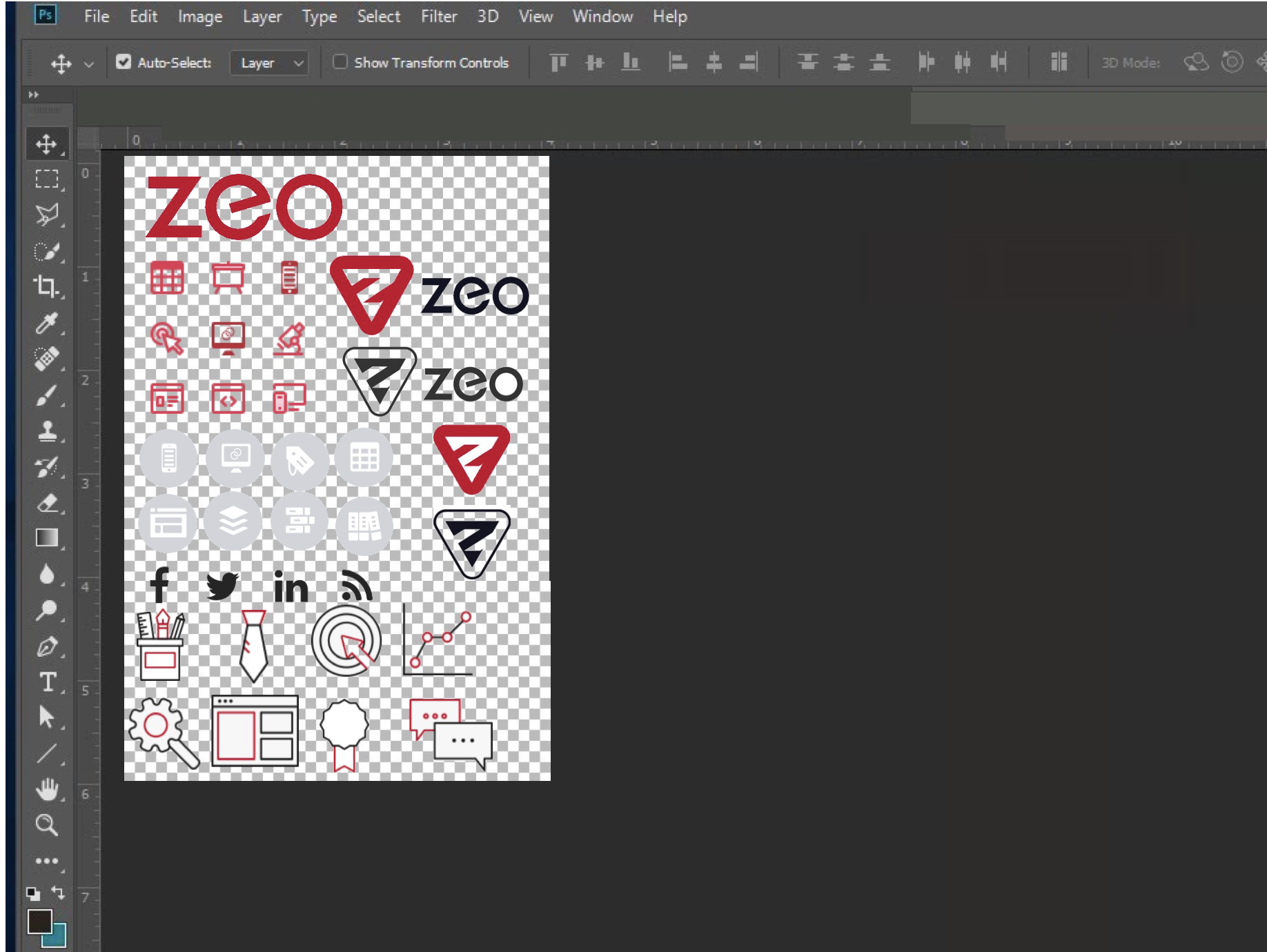The image size is (1267, 952).
Task: Select the Eyedropper tool
Action: click(x=46, y=323)
